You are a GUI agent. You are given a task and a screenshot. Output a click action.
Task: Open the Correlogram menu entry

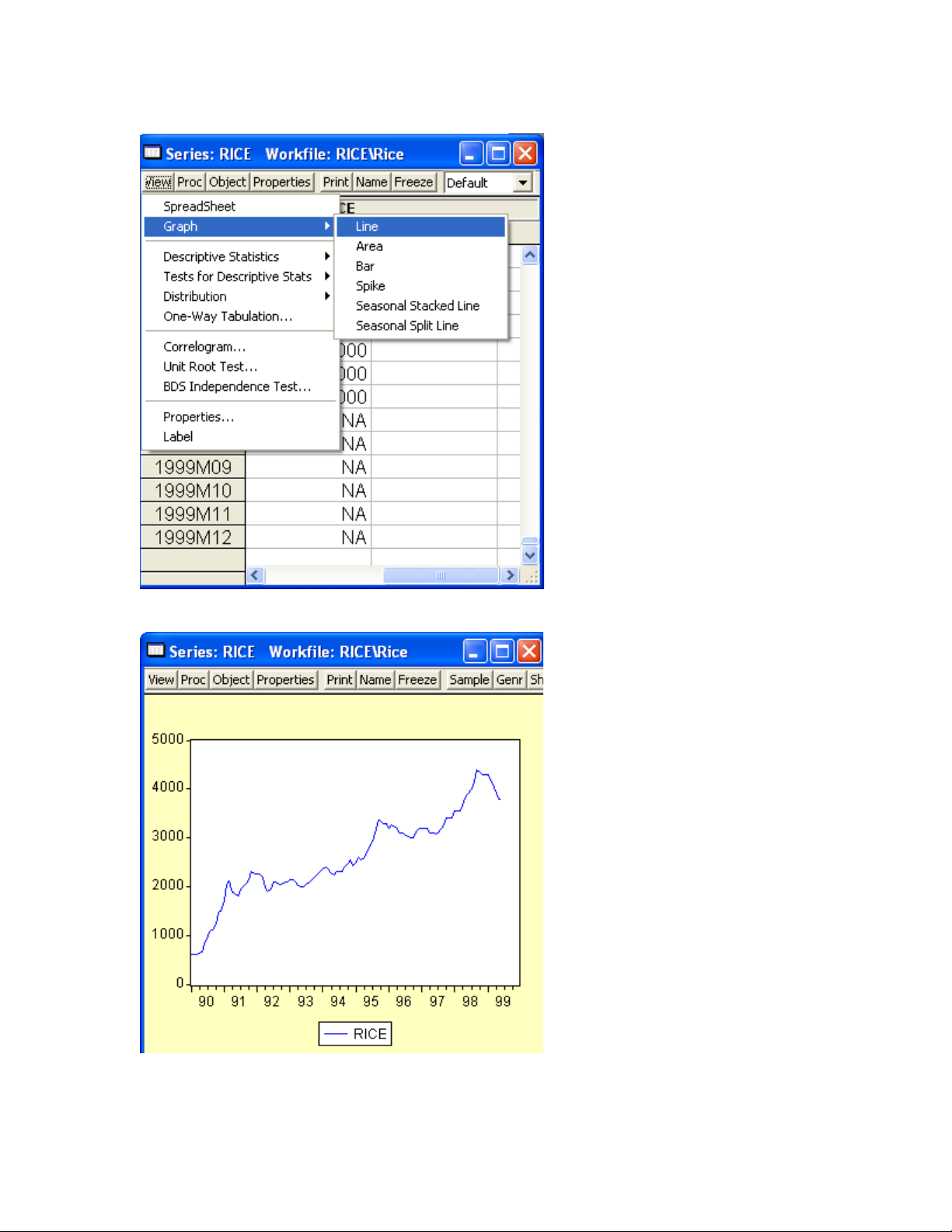[241, 347]
